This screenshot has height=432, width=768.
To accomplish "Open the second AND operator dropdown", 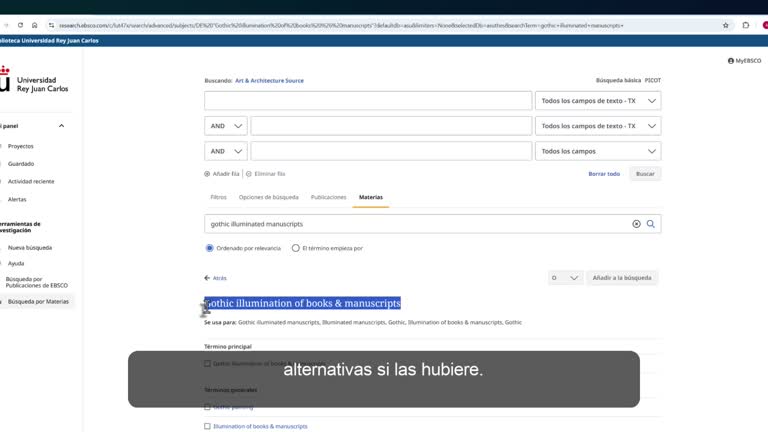I will [226, 151].
